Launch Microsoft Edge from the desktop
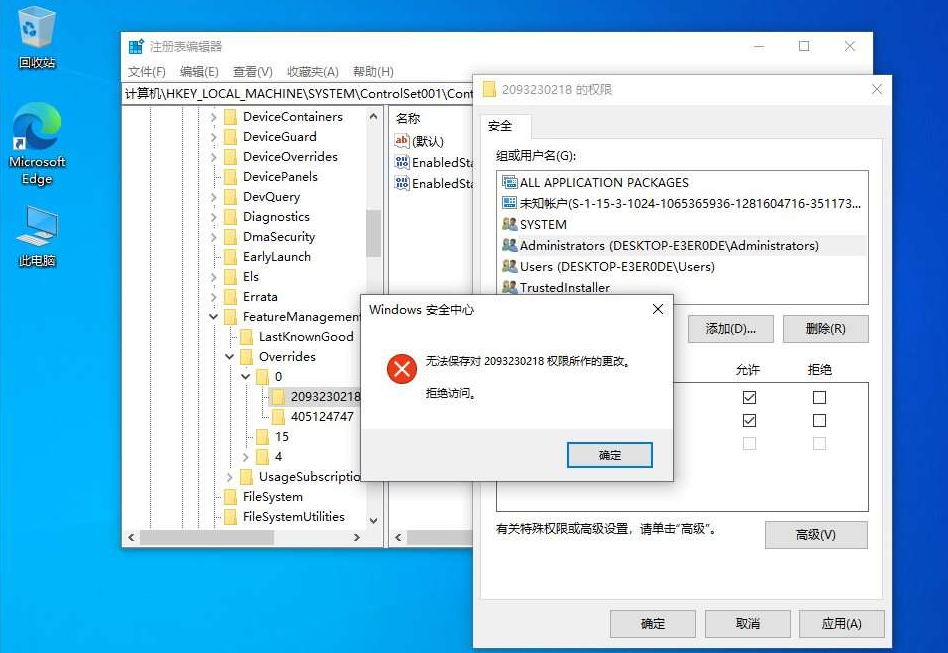The width and height of the screenshot is (948, 653). [x=37, y=132]
